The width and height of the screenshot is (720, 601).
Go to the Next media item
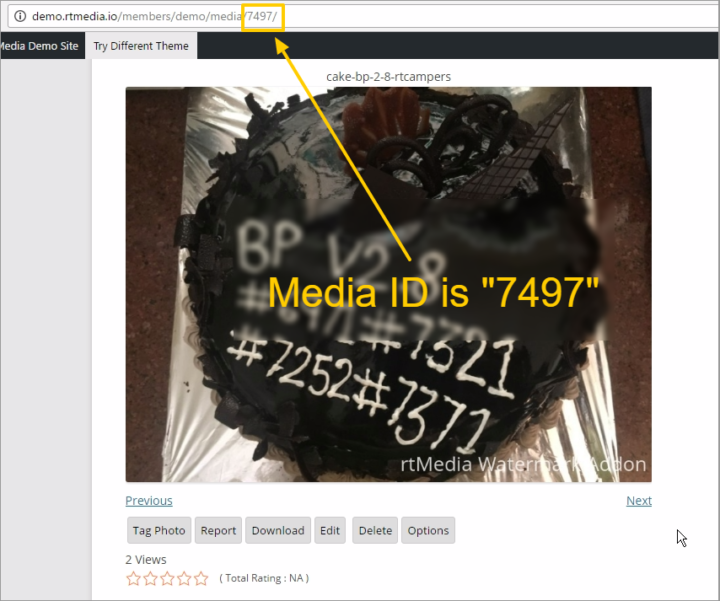(638, 501)
